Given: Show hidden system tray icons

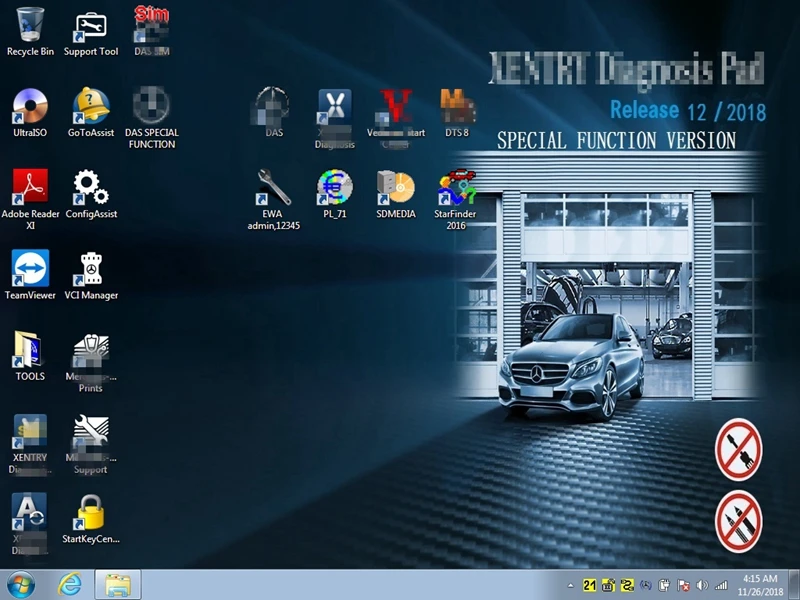Looking at the screenshot, I should (x=571, y=585).
